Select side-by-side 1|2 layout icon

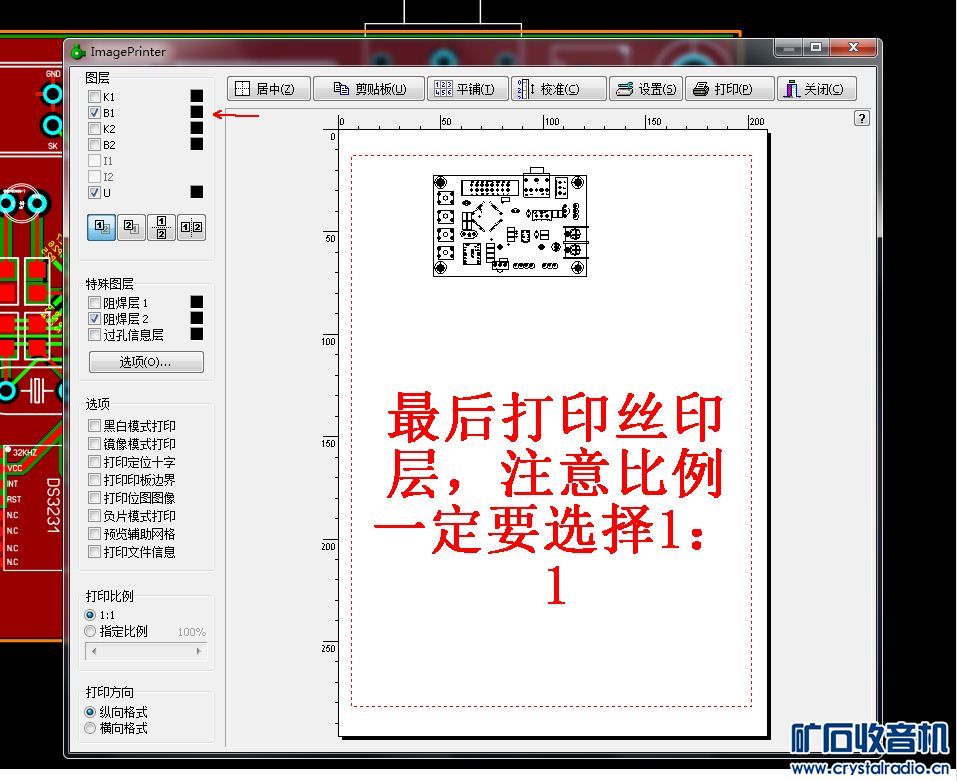point(191,228)
